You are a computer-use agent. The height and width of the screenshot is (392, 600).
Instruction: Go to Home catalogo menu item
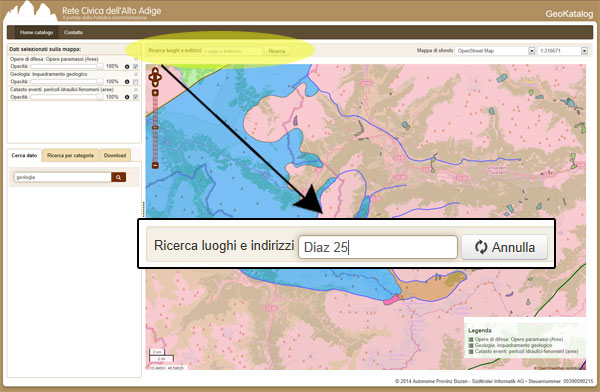pos(36,33)
